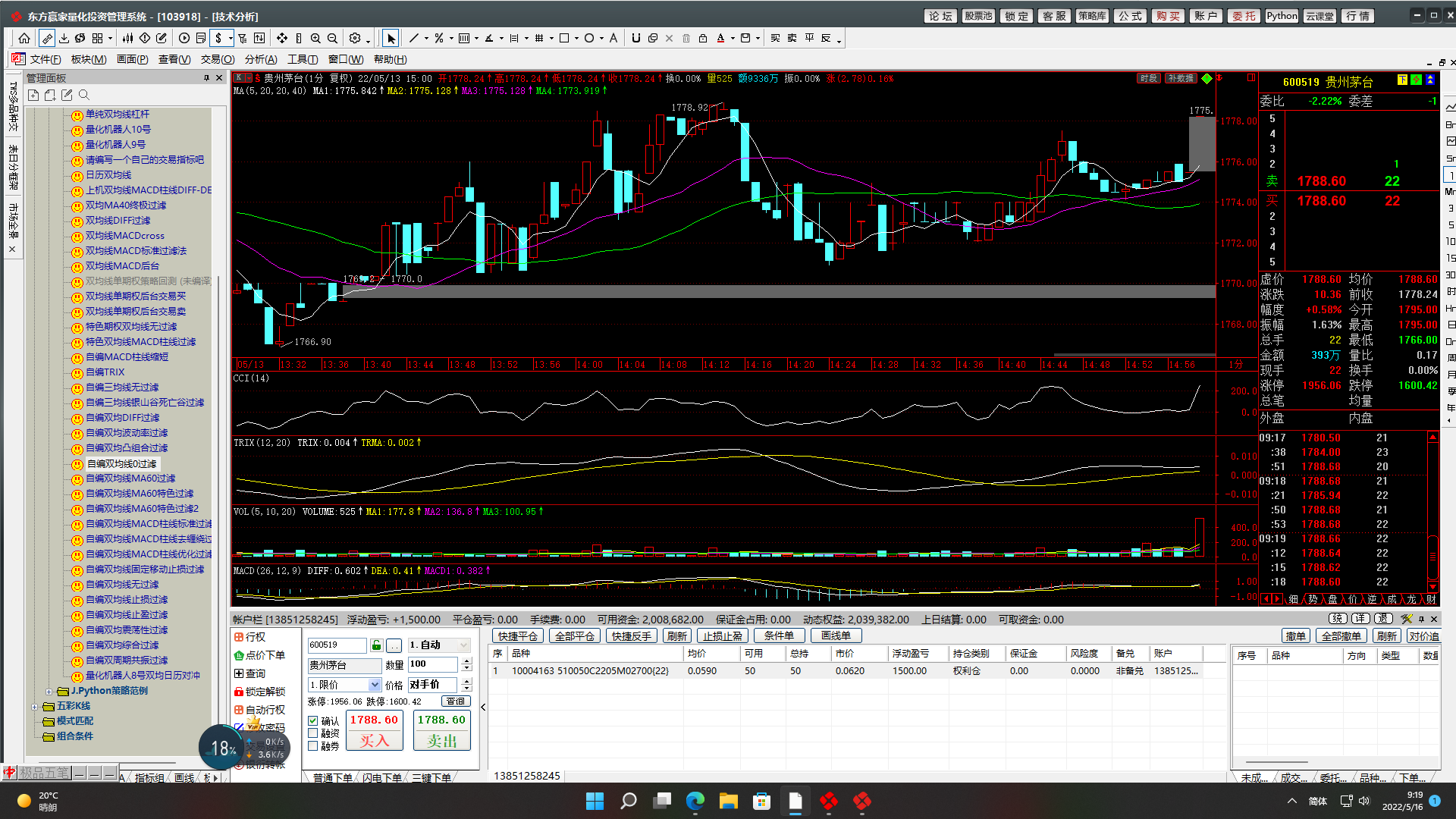Click the zoom in magnifier icon
The height and width of the screenshot is (819, 1456).
(315, 38)
